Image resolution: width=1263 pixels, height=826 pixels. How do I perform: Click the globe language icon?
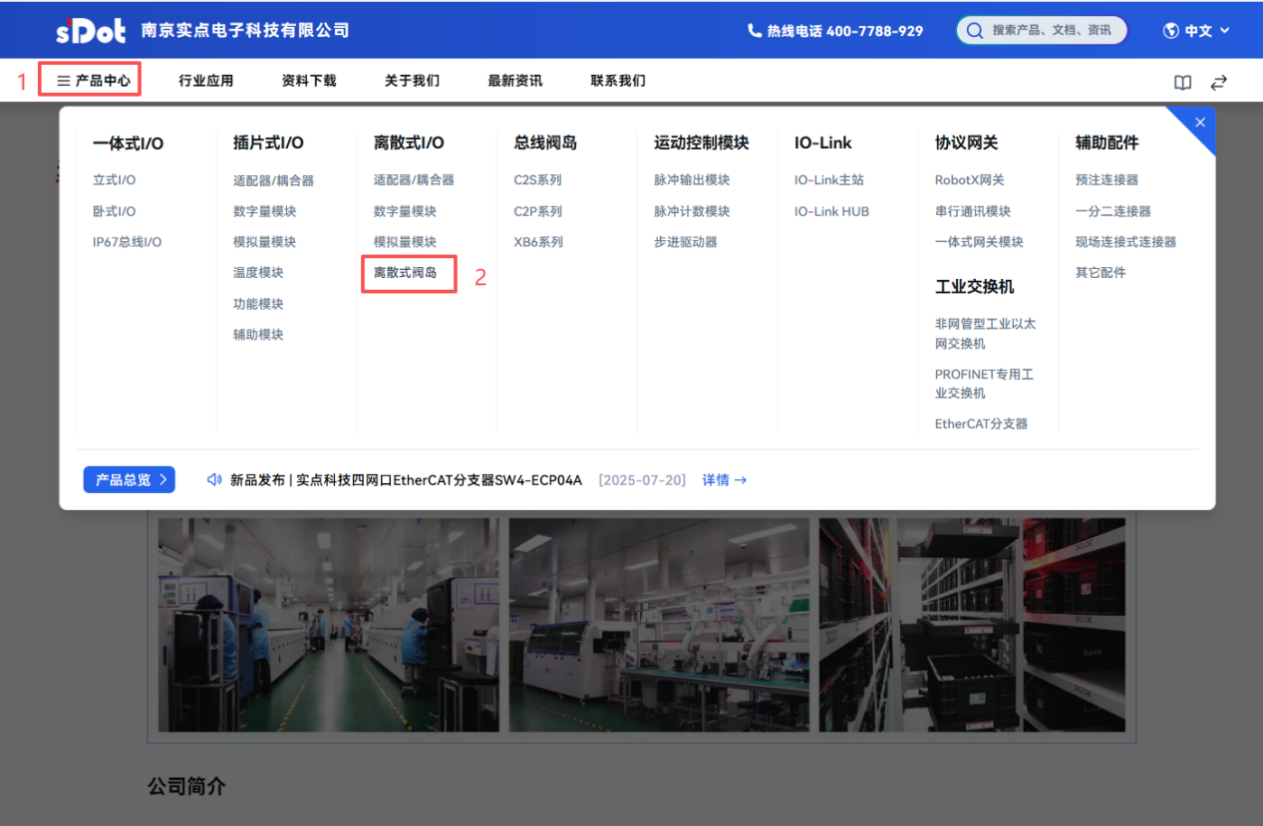tap(1171, 31)
